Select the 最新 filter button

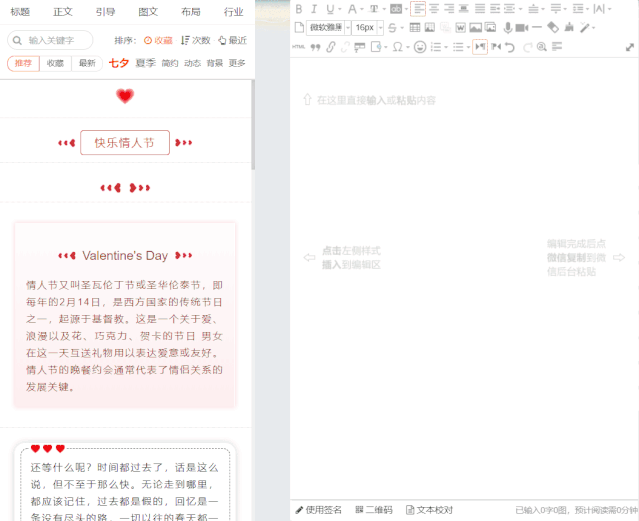coord(87,63)
